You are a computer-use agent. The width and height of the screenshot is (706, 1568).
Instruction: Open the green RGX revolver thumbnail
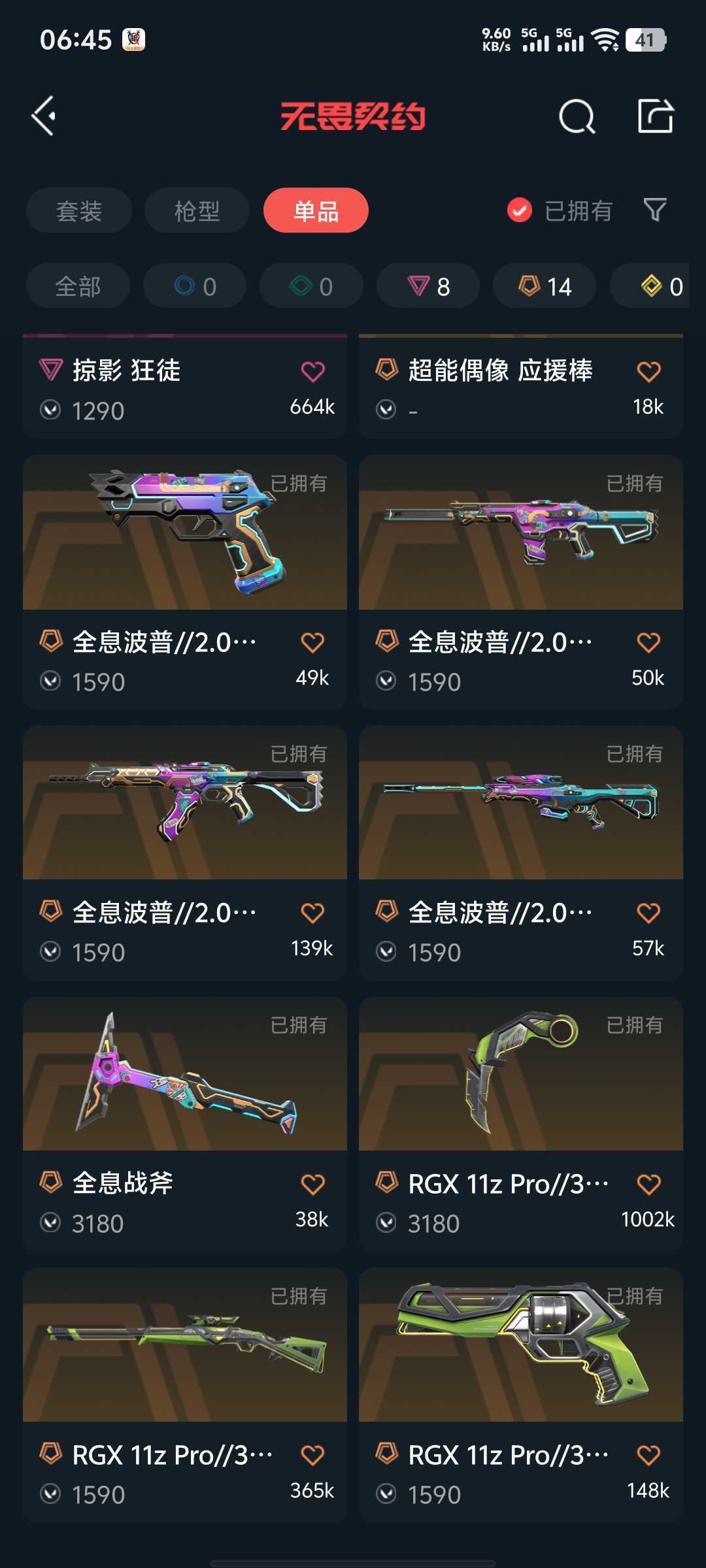[521, 1345]
